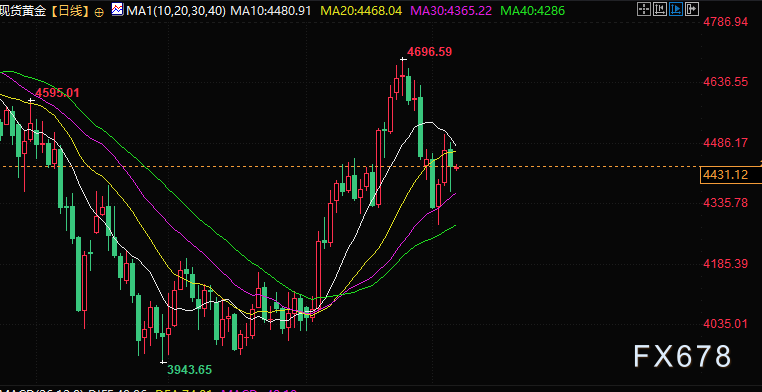
Task: Click the magenta MA30:4365.22 value
Action: click(x=451, y=11)
